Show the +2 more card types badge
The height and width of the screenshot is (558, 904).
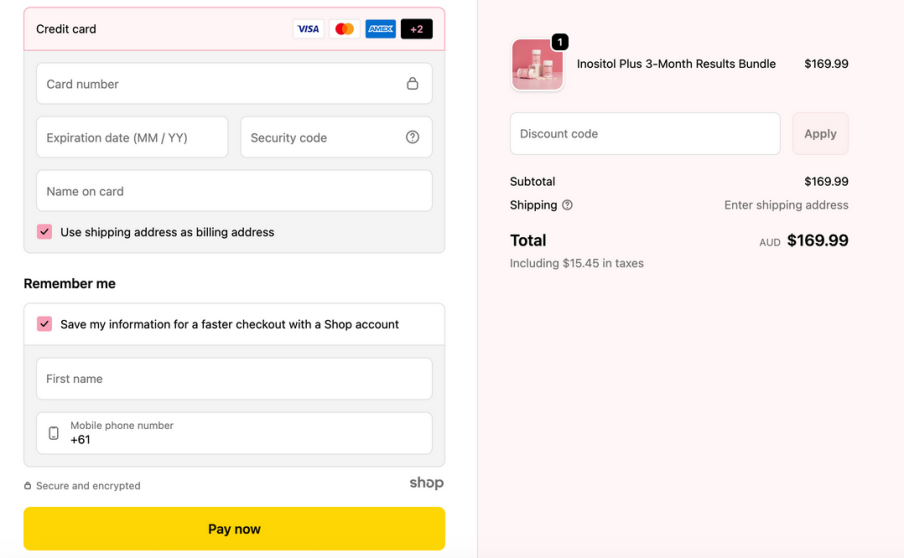(x=416, y=29)
